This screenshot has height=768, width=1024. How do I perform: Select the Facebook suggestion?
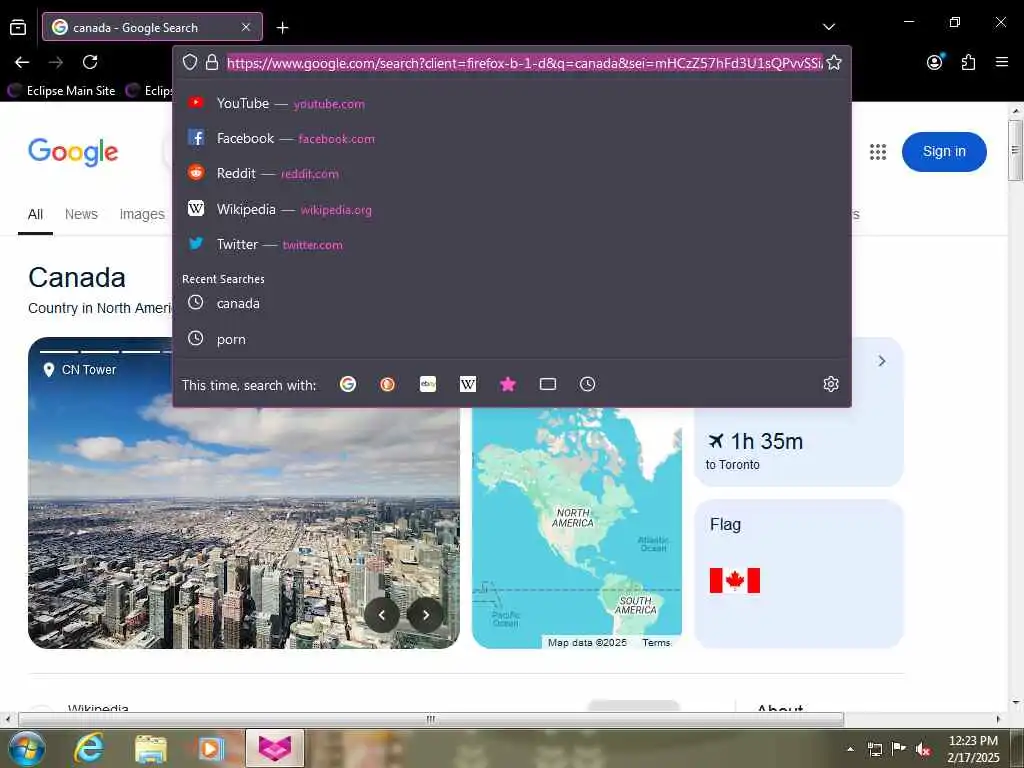pyautogui.click(x=512, y=138)
